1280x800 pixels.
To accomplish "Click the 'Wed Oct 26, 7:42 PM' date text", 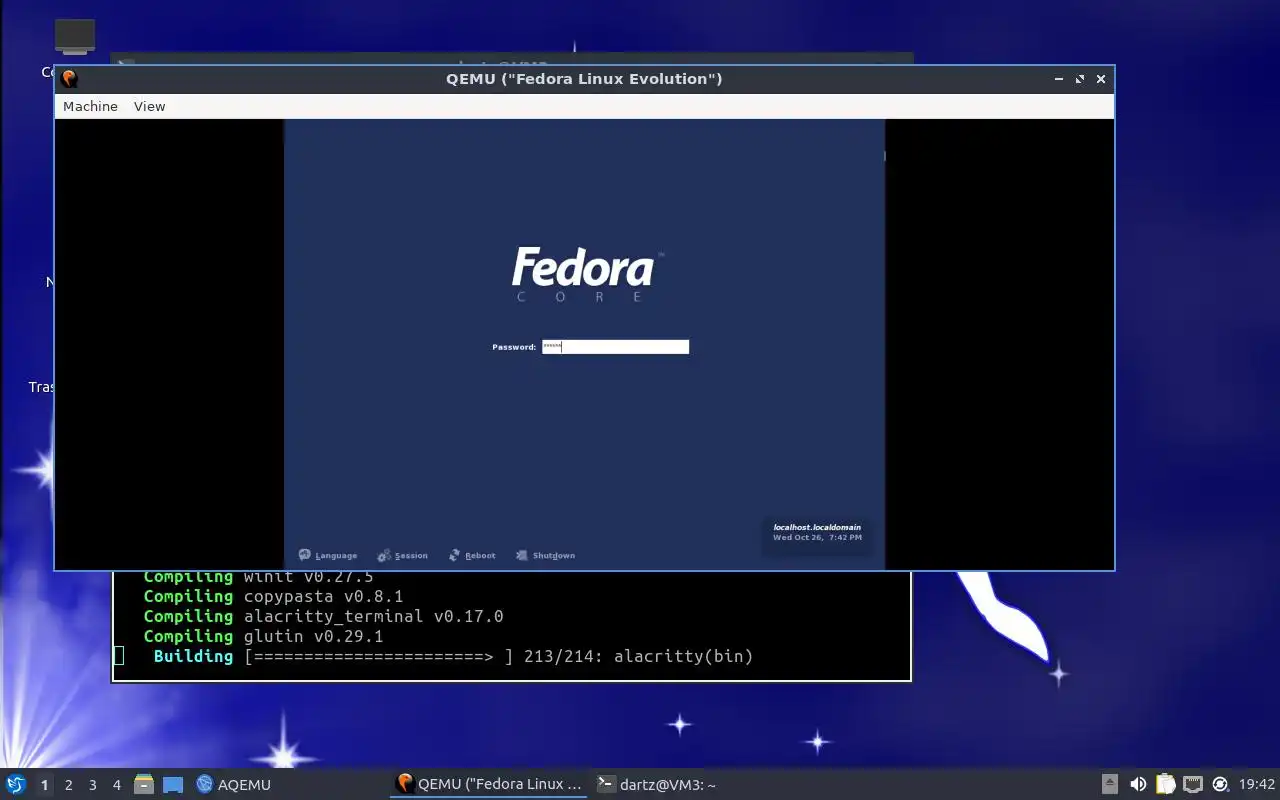I will pos(817,538).
